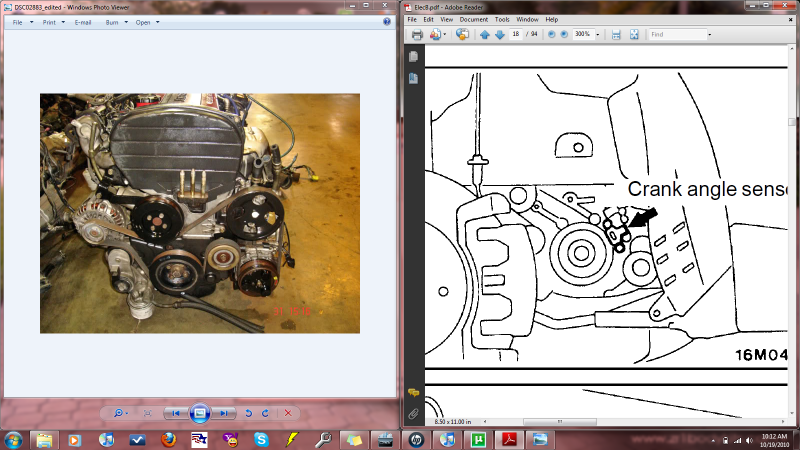Screen dimensions: 800x450
Task: Go to the previous photo
Action: (176, 413)
